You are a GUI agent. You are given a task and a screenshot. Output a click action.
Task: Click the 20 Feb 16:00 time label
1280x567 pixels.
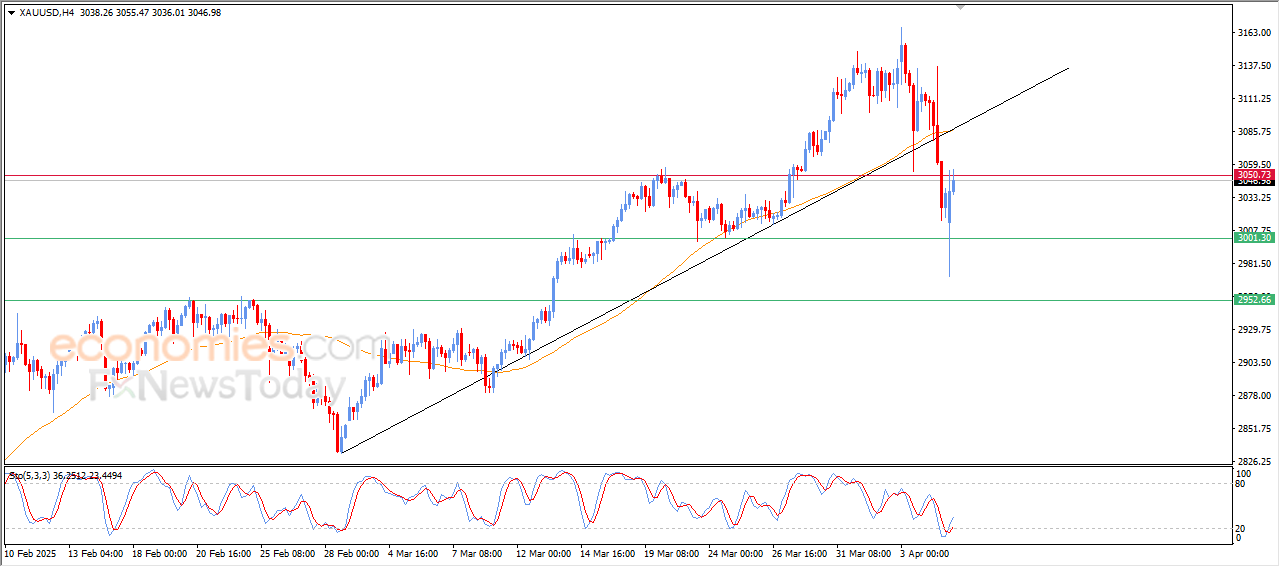[x=223, y=552]
